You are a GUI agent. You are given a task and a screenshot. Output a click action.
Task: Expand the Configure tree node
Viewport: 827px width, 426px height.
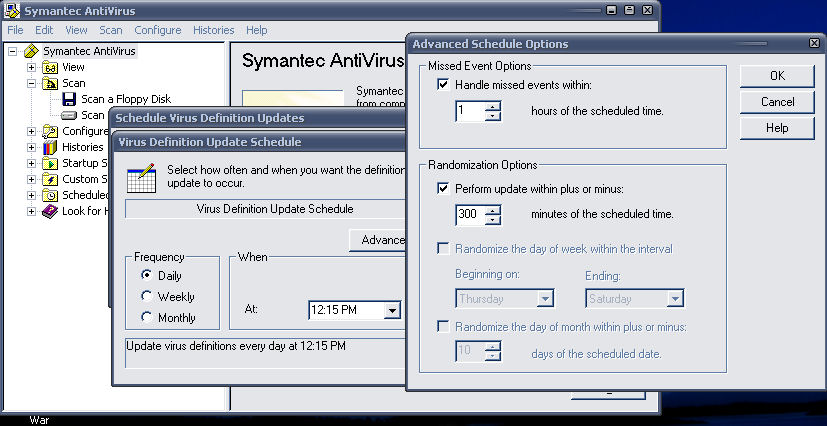32,131
